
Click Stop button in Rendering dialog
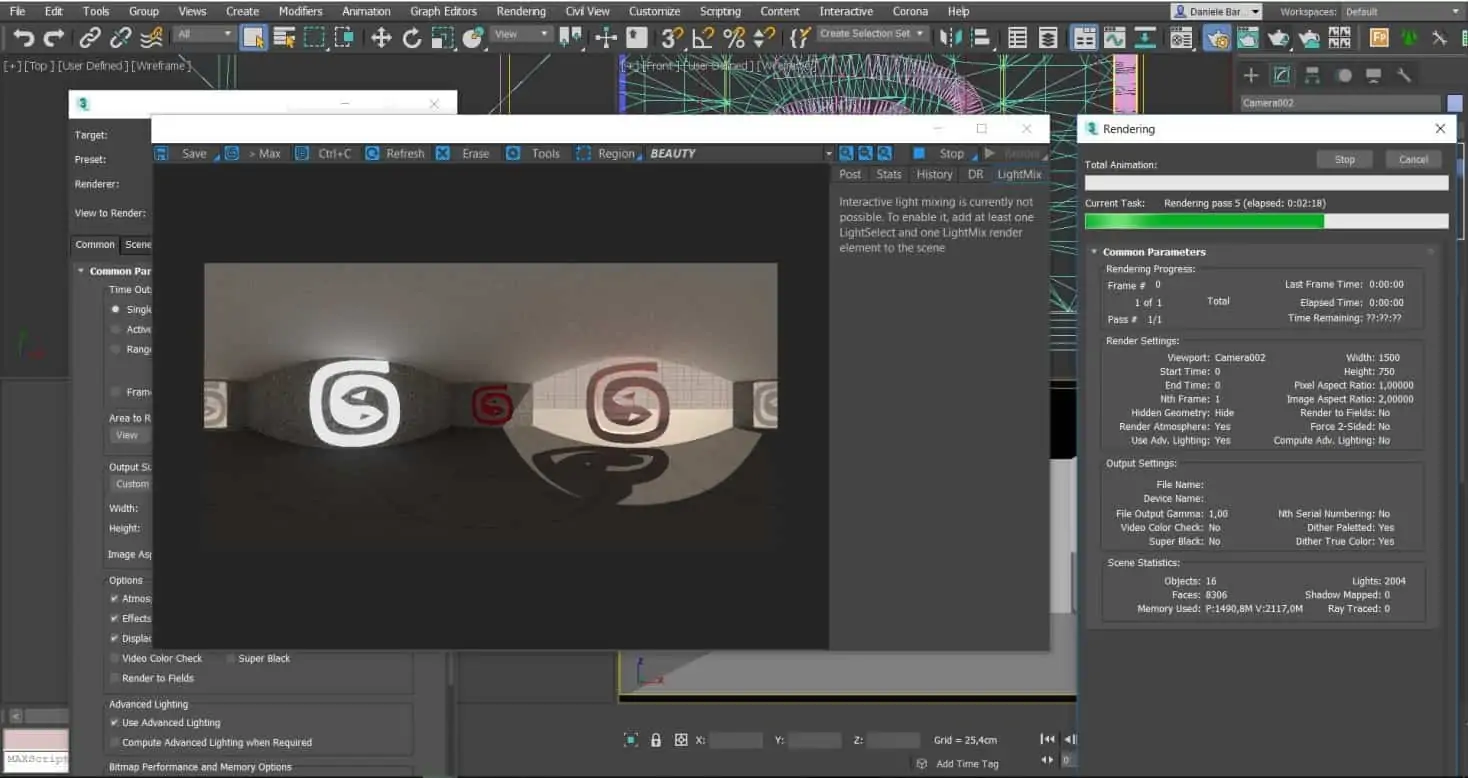coord(1344,159)
